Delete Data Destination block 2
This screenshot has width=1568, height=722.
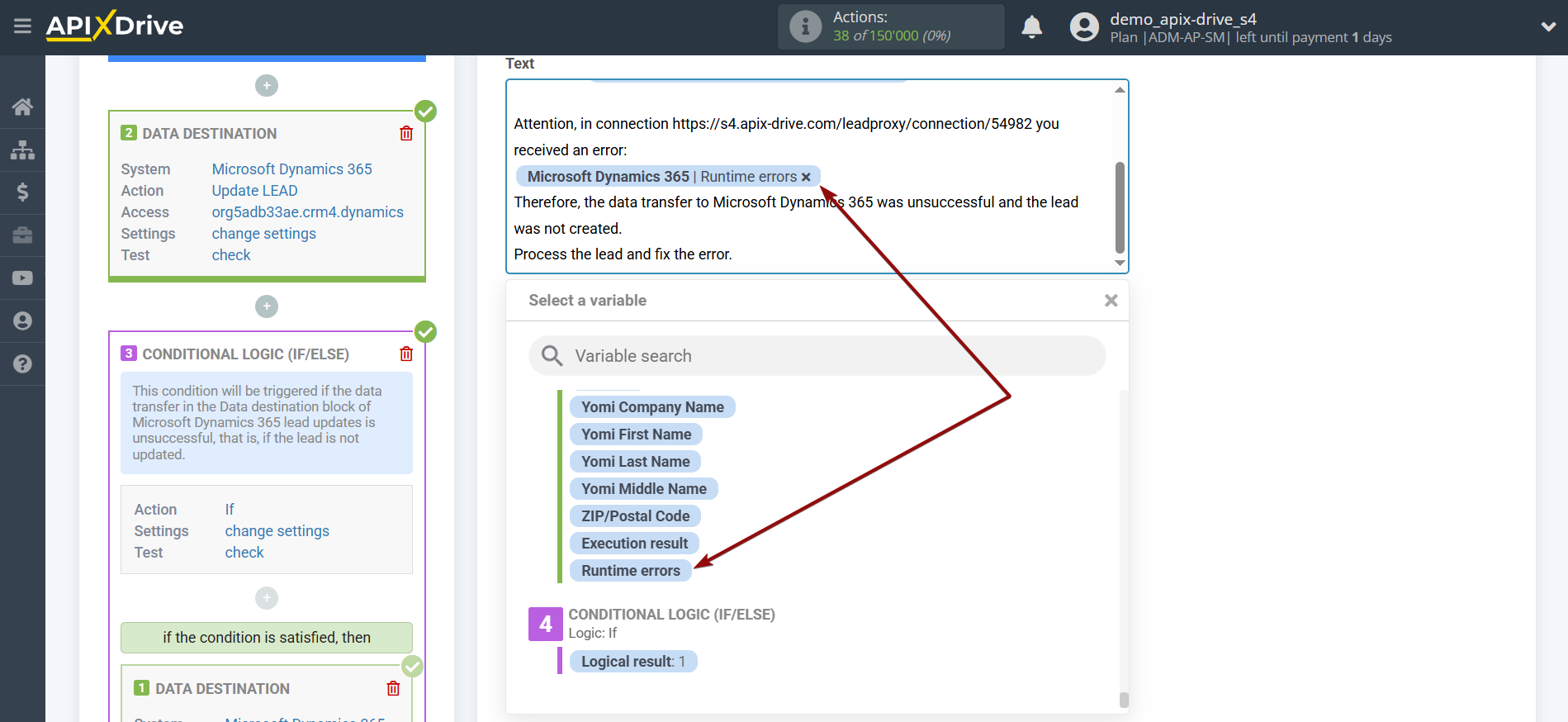pos(406,133)
